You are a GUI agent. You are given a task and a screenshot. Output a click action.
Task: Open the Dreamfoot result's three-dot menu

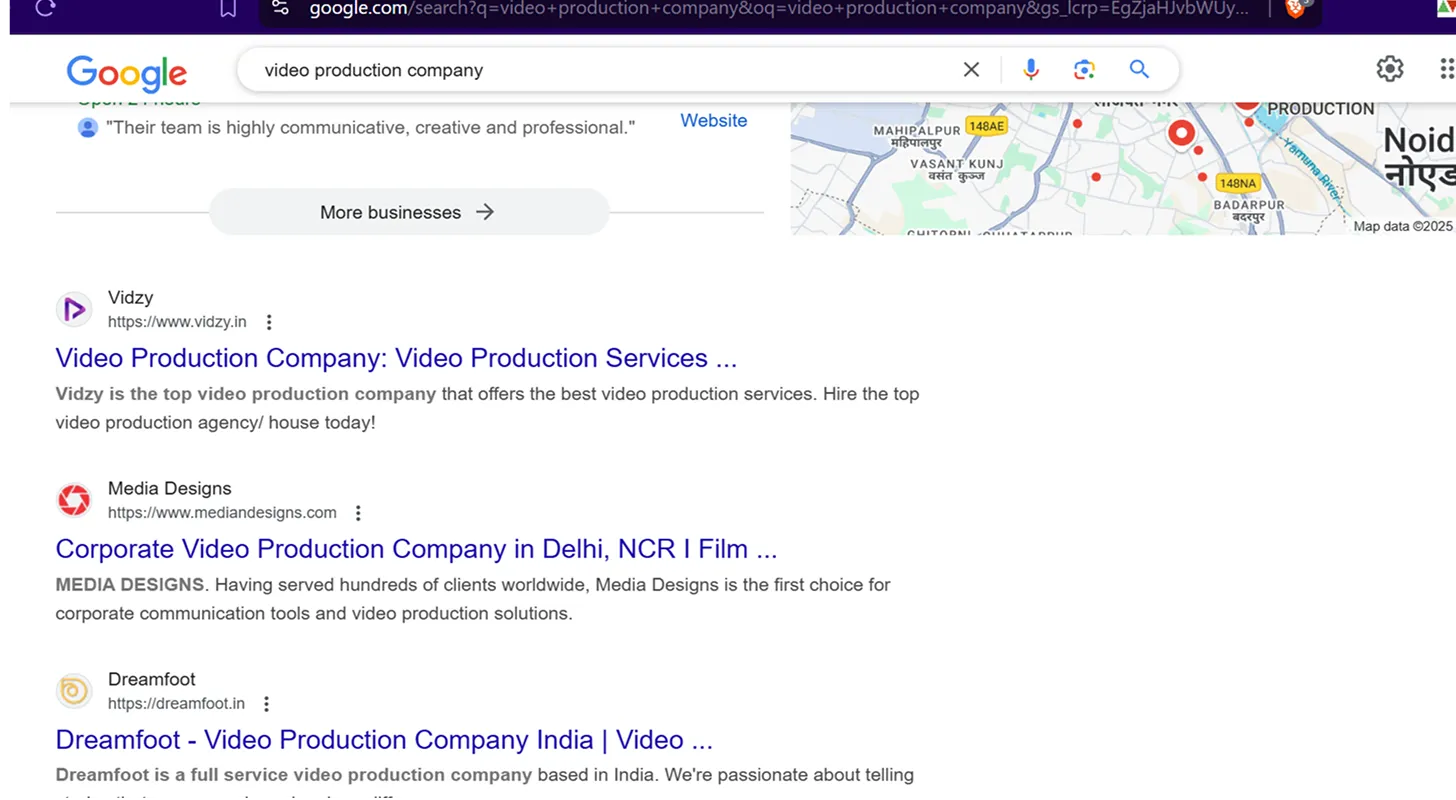click(266, 703)
